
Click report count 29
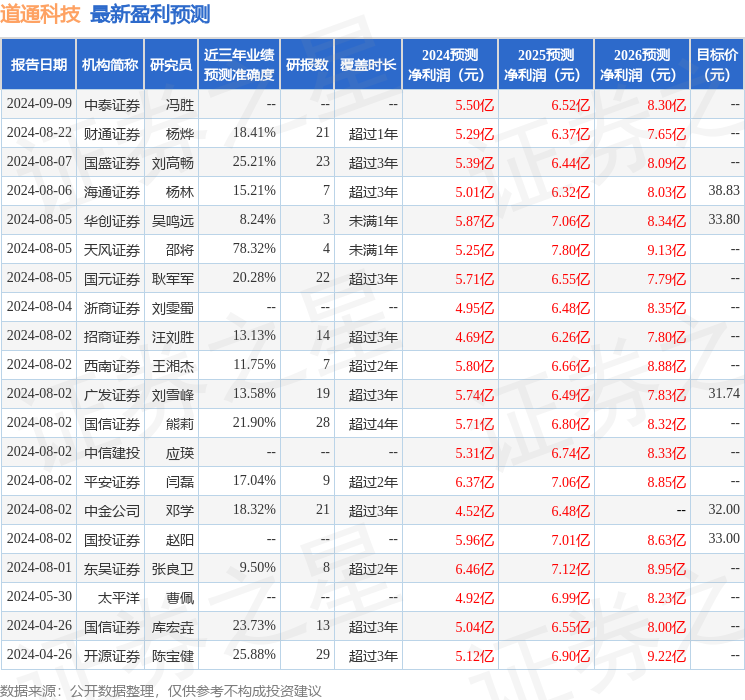(x=323, y=655)
